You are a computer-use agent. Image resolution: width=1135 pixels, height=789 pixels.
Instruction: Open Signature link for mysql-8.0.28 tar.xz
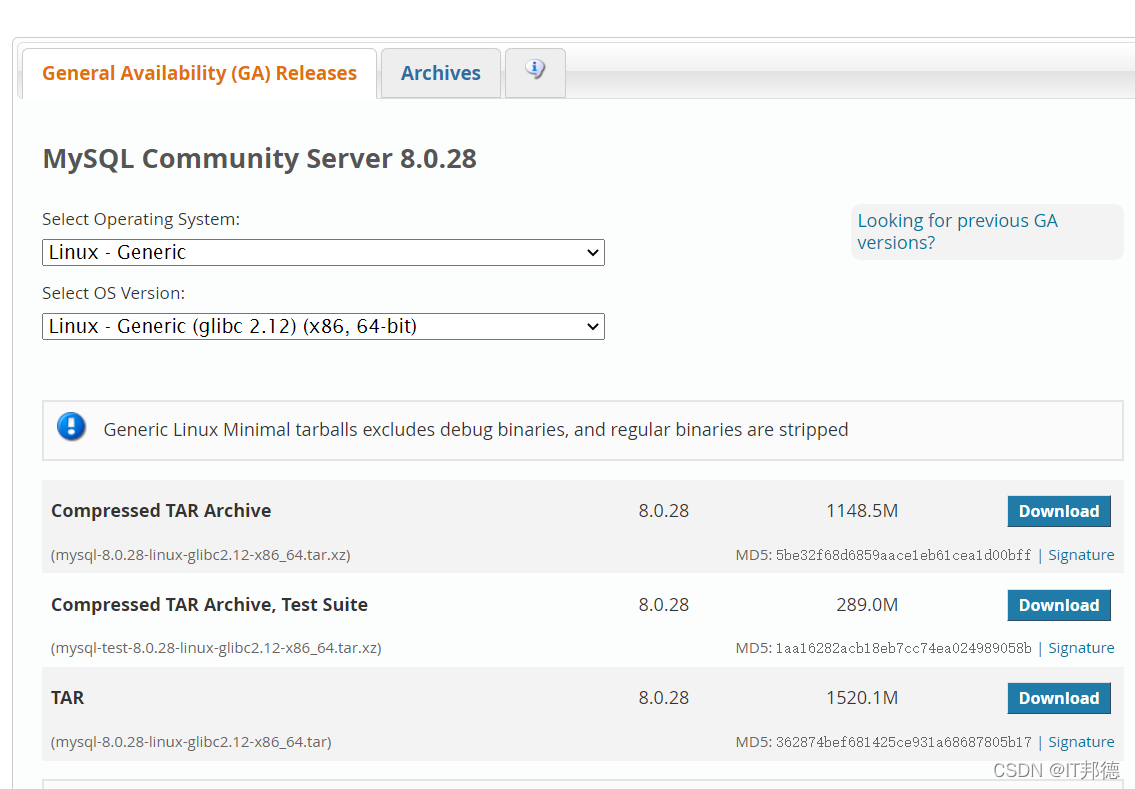1081,555
